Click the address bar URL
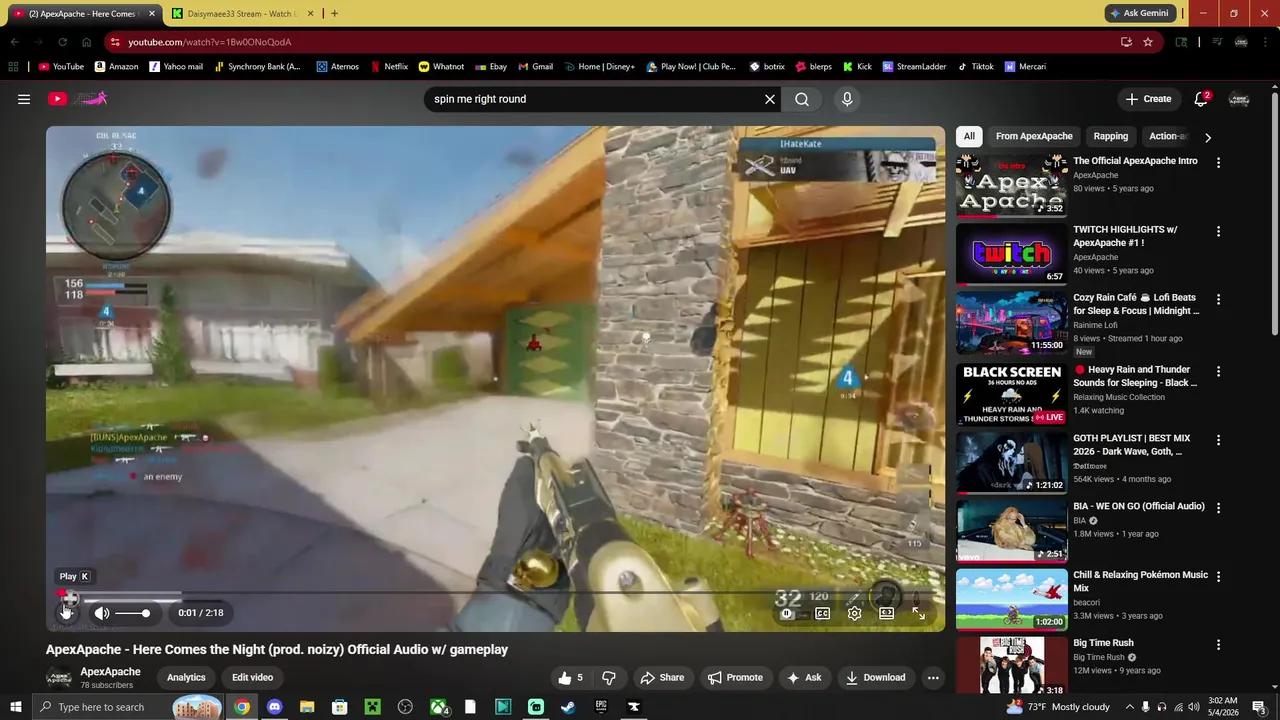This screenshot has width=1280, height=720. coord(210,42)
